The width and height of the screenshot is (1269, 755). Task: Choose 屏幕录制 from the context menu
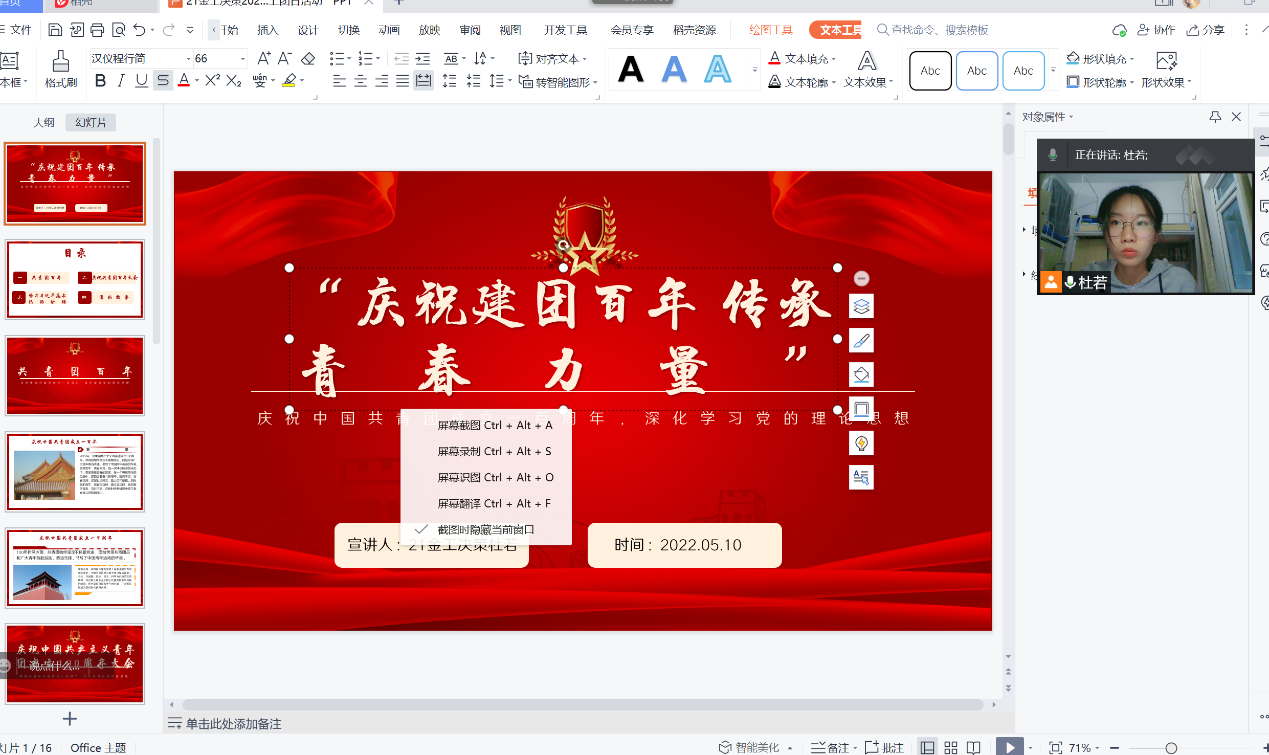click(494, 451)
